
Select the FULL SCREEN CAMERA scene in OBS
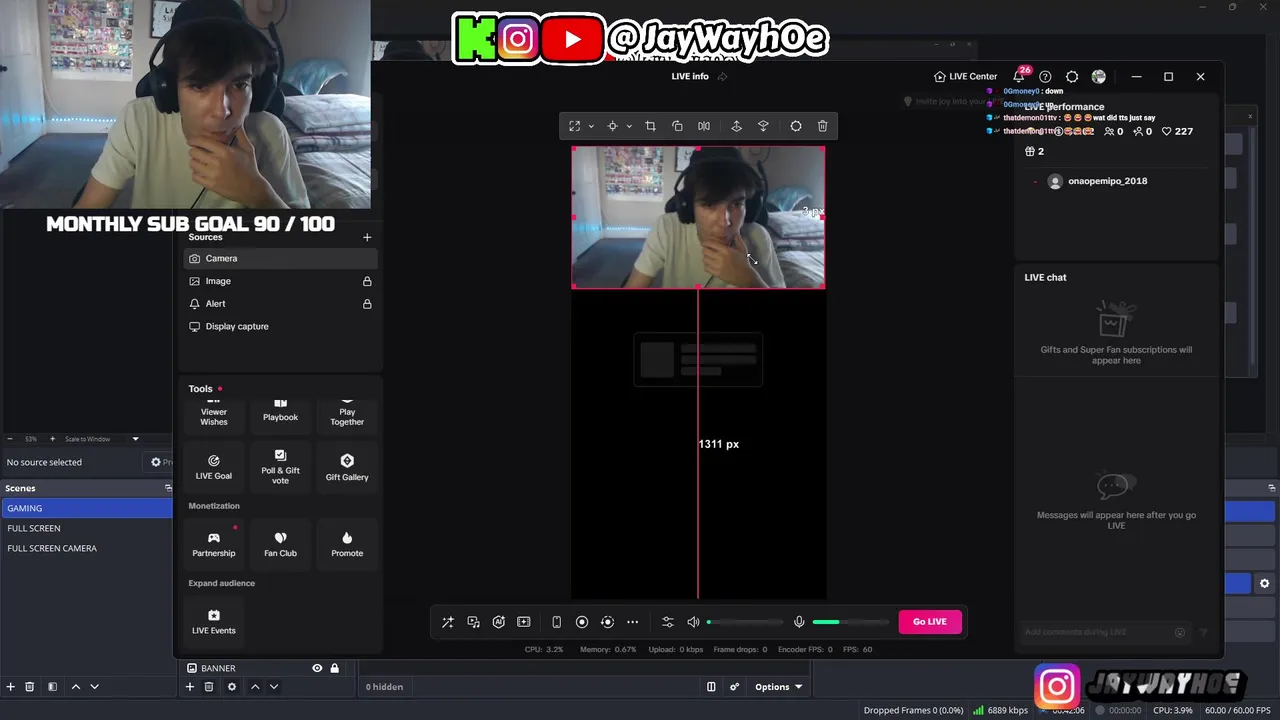click(x=86, y=548)
